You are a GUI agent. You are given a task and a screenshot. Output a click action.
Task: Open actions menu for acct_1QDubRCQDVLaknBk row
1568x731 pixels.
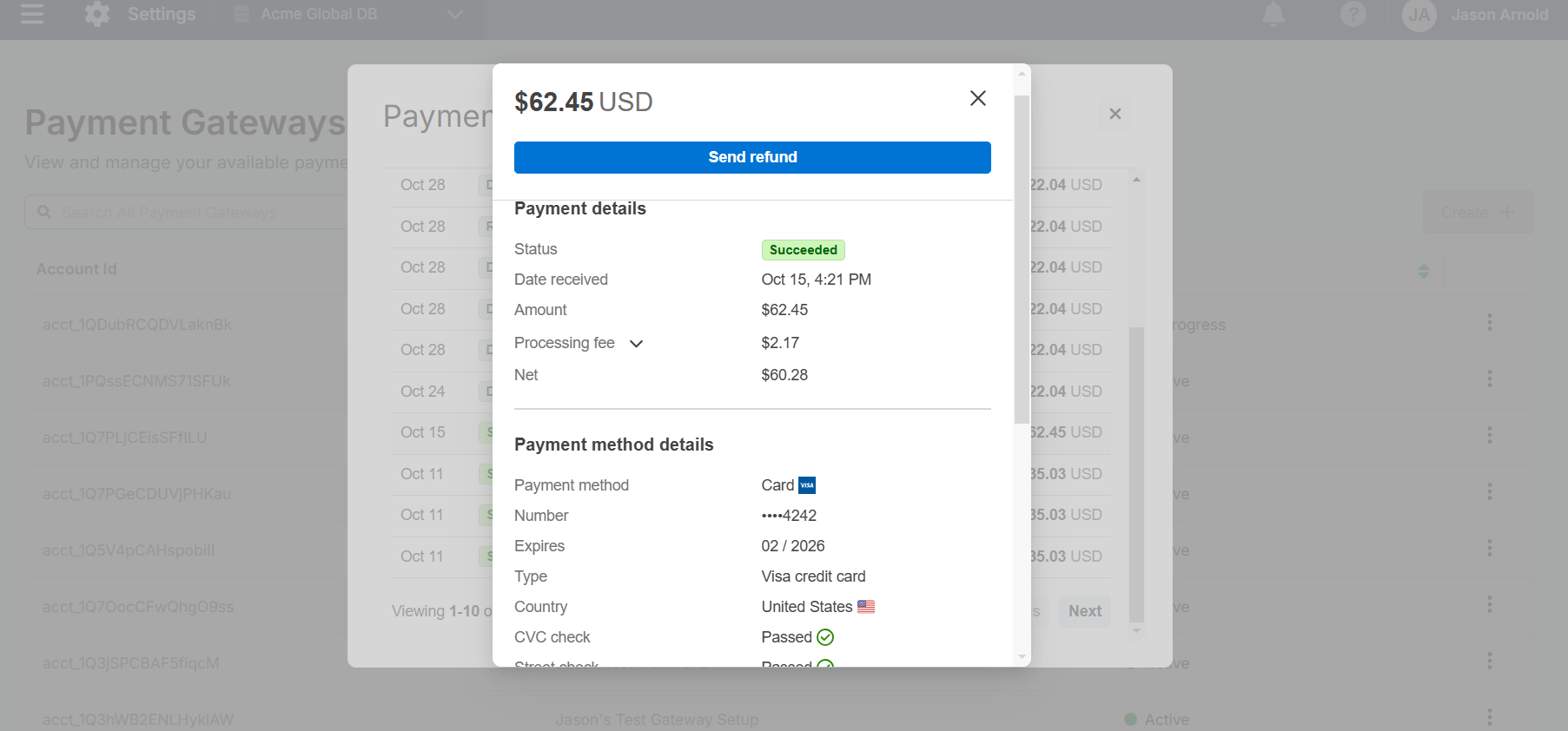(x=1490, y=323)
